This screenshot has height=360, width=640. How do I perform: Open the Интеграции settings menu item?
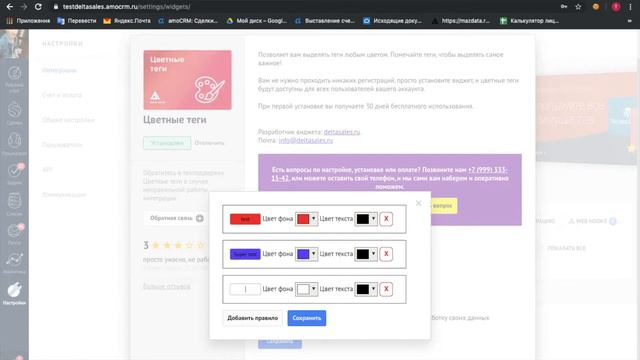(x=59, y=70)
